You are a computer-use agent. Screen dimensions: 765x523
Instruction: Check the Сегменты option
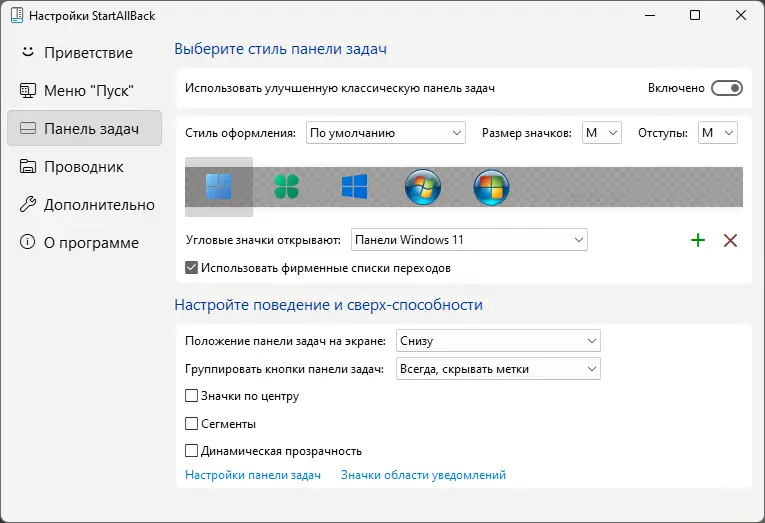click(x=191, y=423)
